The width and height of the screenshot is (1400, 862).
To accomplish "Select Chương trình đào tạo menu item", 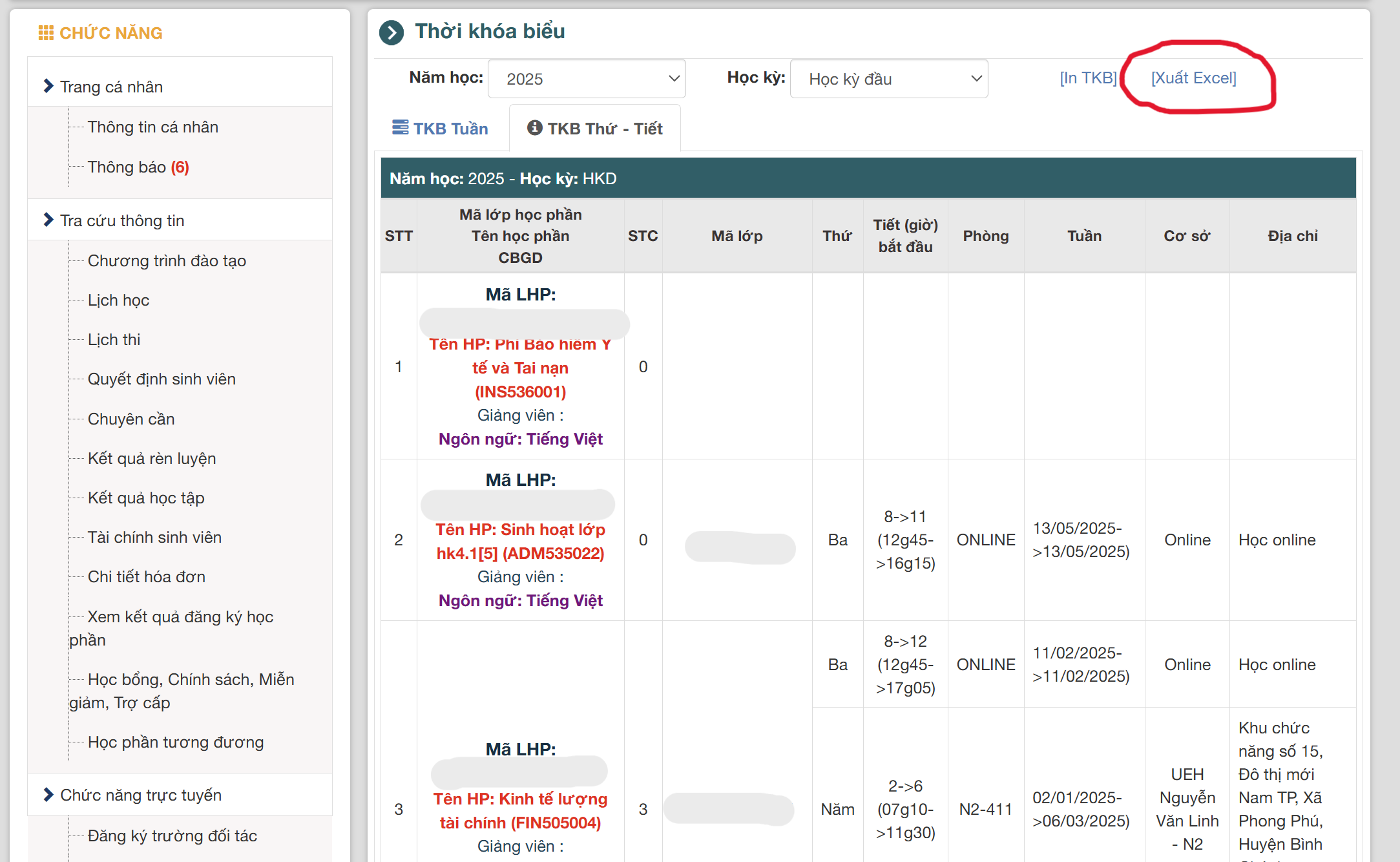I will pos(167,260).
